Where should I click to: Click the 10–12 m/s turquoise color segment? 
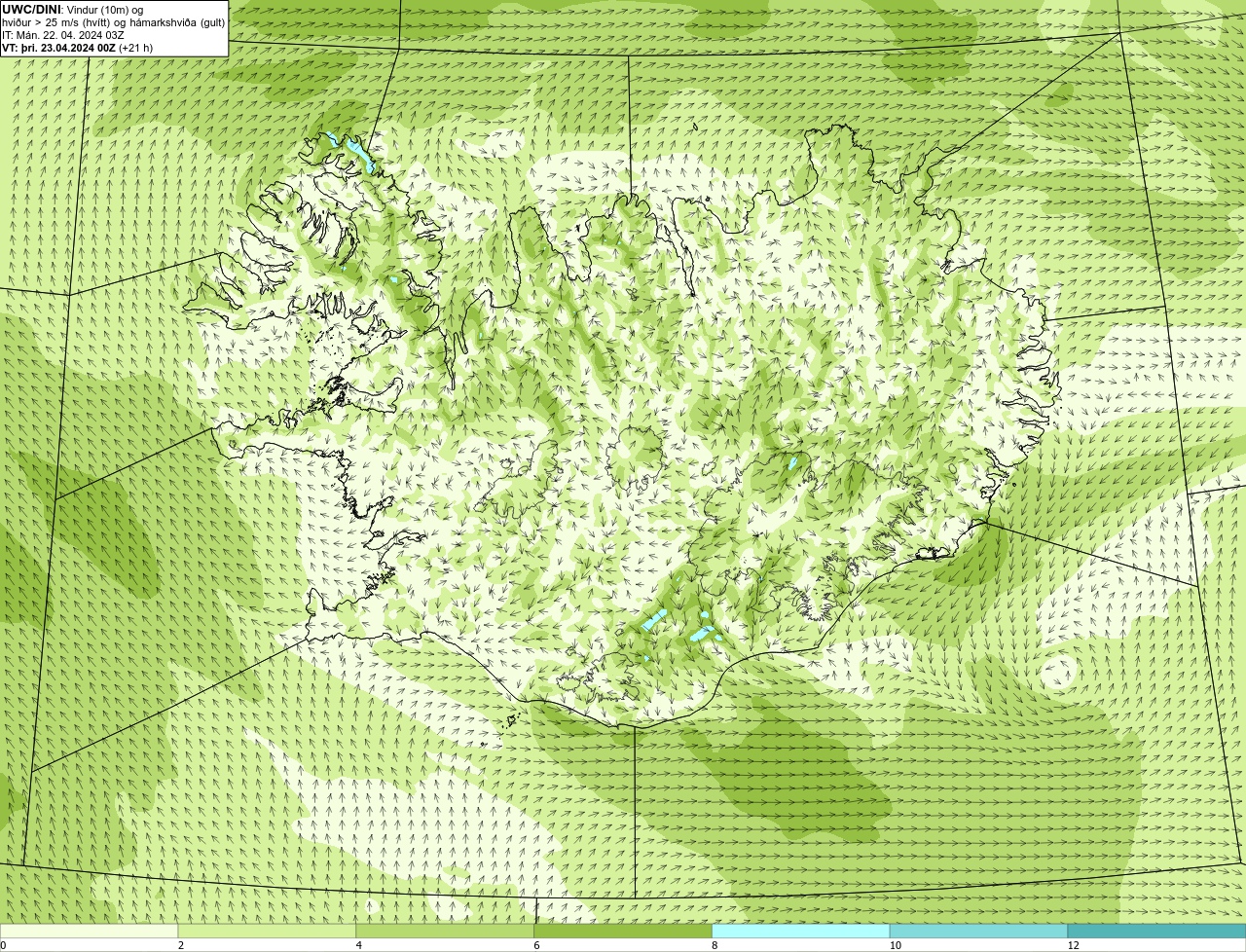[978, 932]
